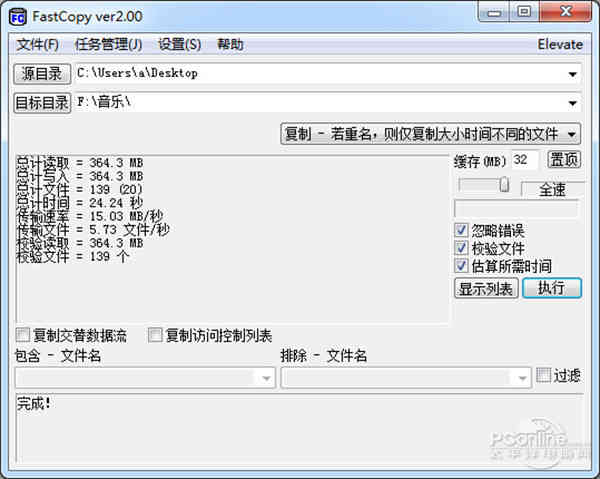Open the 排除 - 文件名 dropdown
Viewport: 600px width, 479px height.
click(x=406, y=378)
